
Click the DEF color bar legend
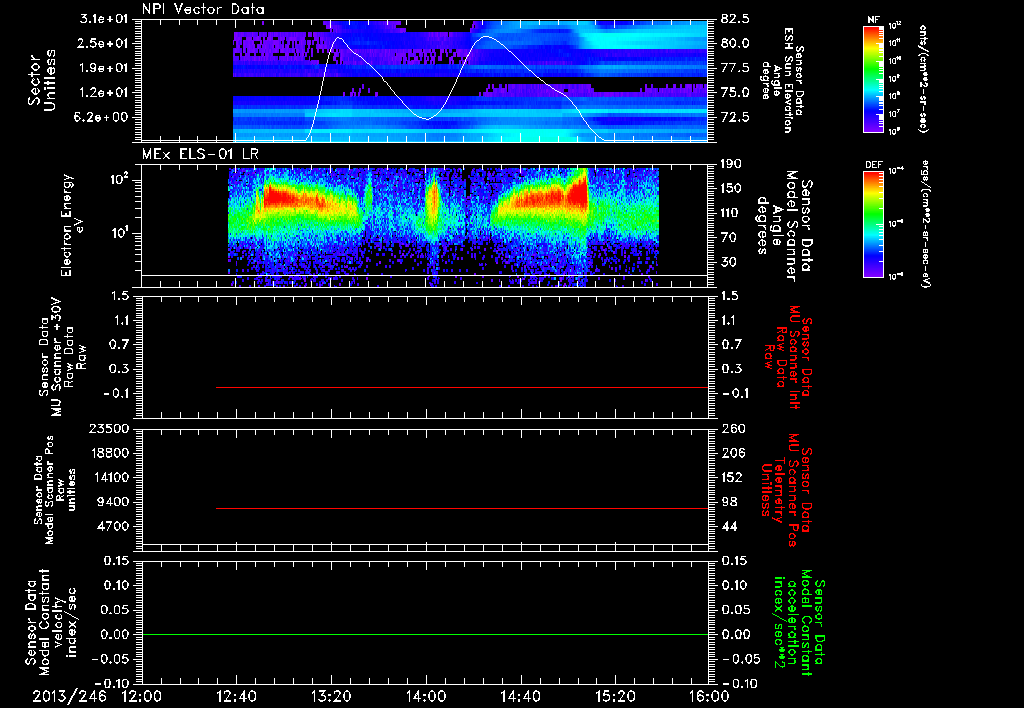click(x=874, y=224)
